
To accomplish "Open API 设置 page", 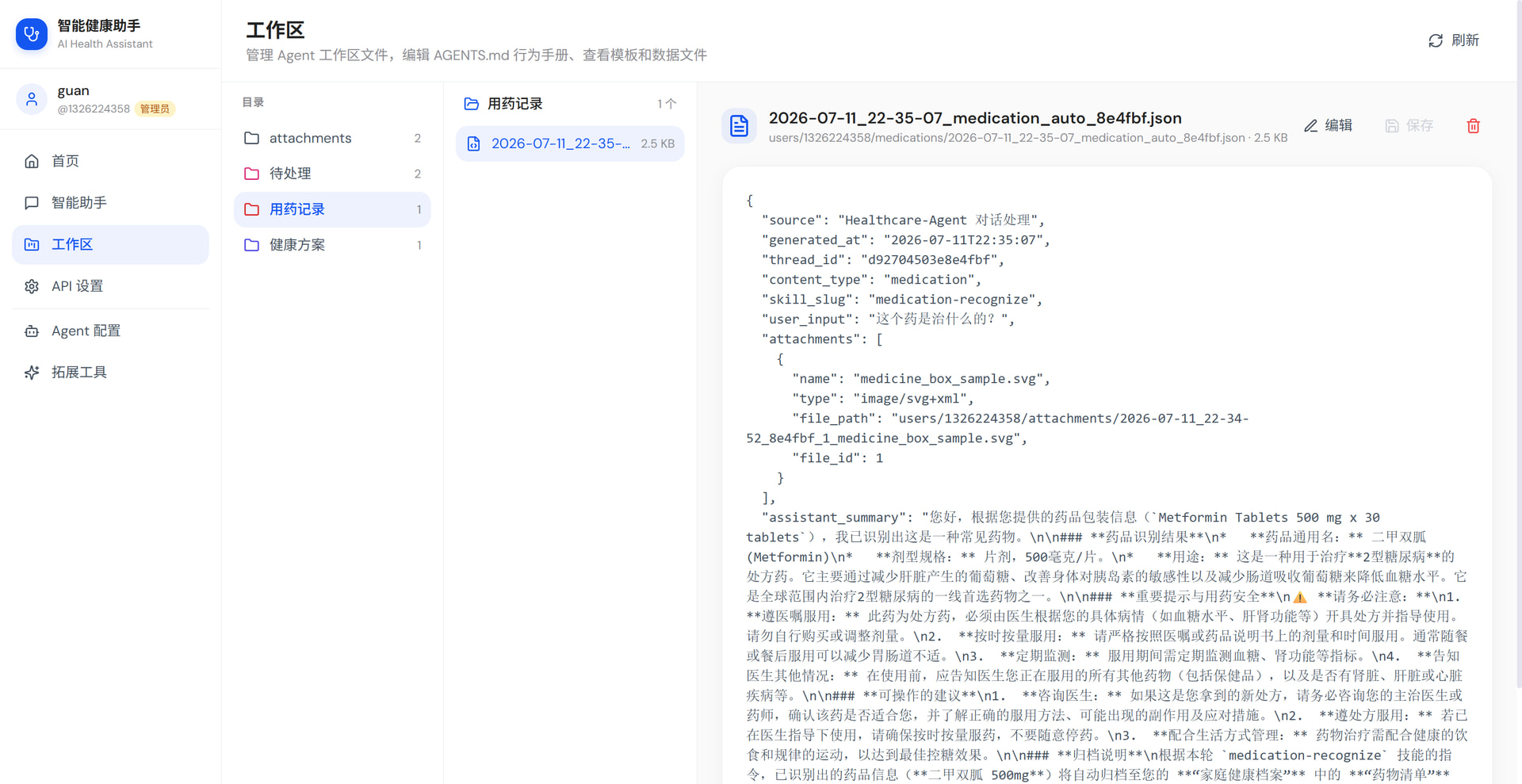I will click(x=110, y=286).
